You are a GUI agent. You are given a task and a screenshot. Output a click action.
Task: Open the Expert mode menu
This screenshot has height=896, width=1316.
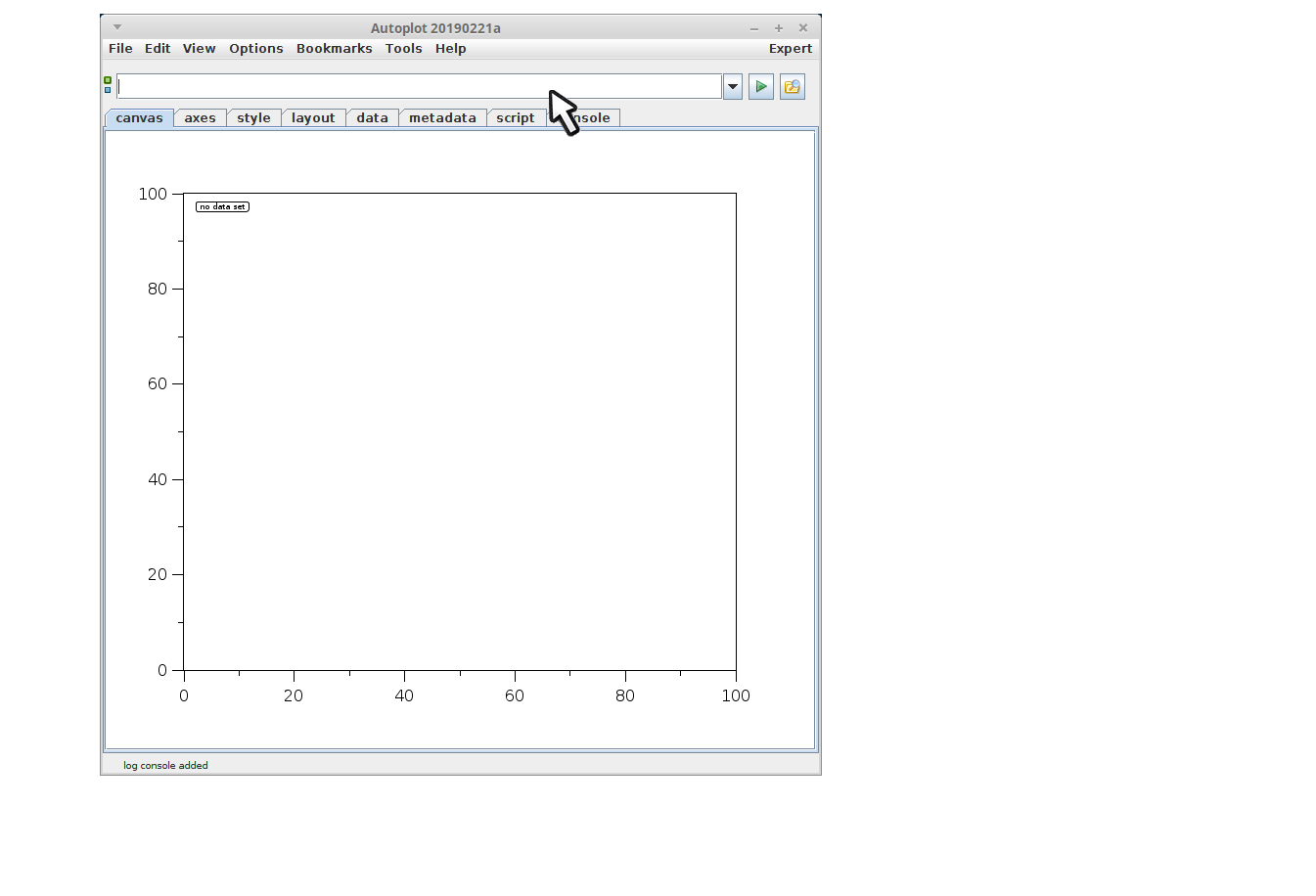[790, 49]
